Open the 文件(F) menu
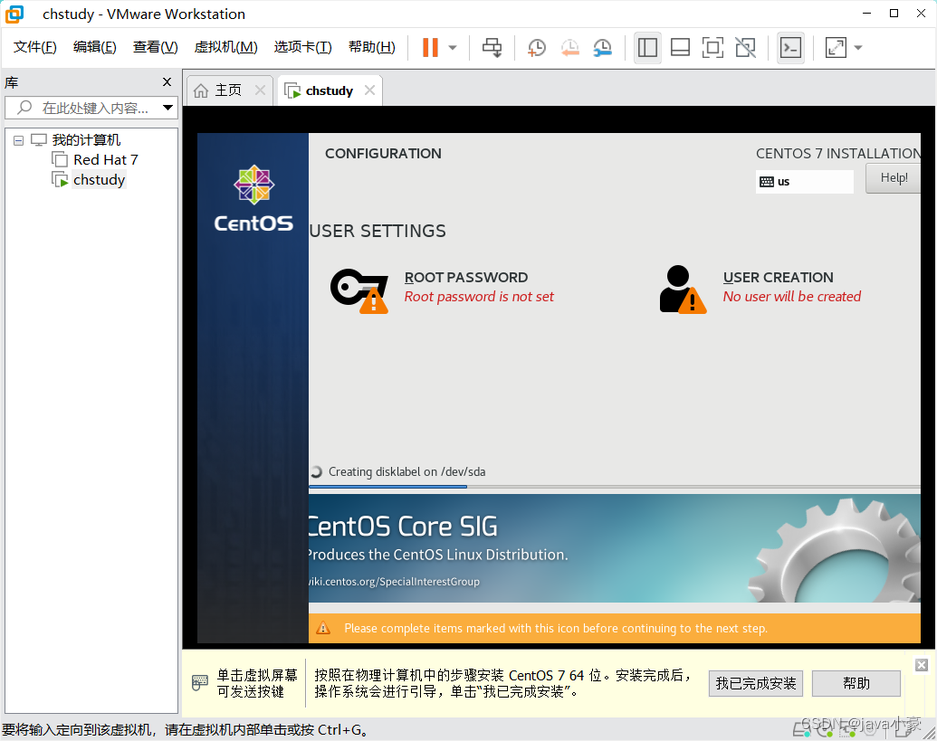This screenshot has height=741, width=937. pos(35,47)
